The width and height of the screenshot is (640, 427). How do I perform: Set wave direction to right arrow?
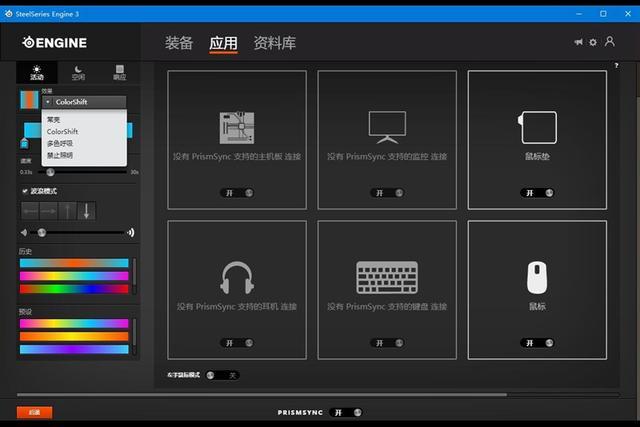point(49,211)
